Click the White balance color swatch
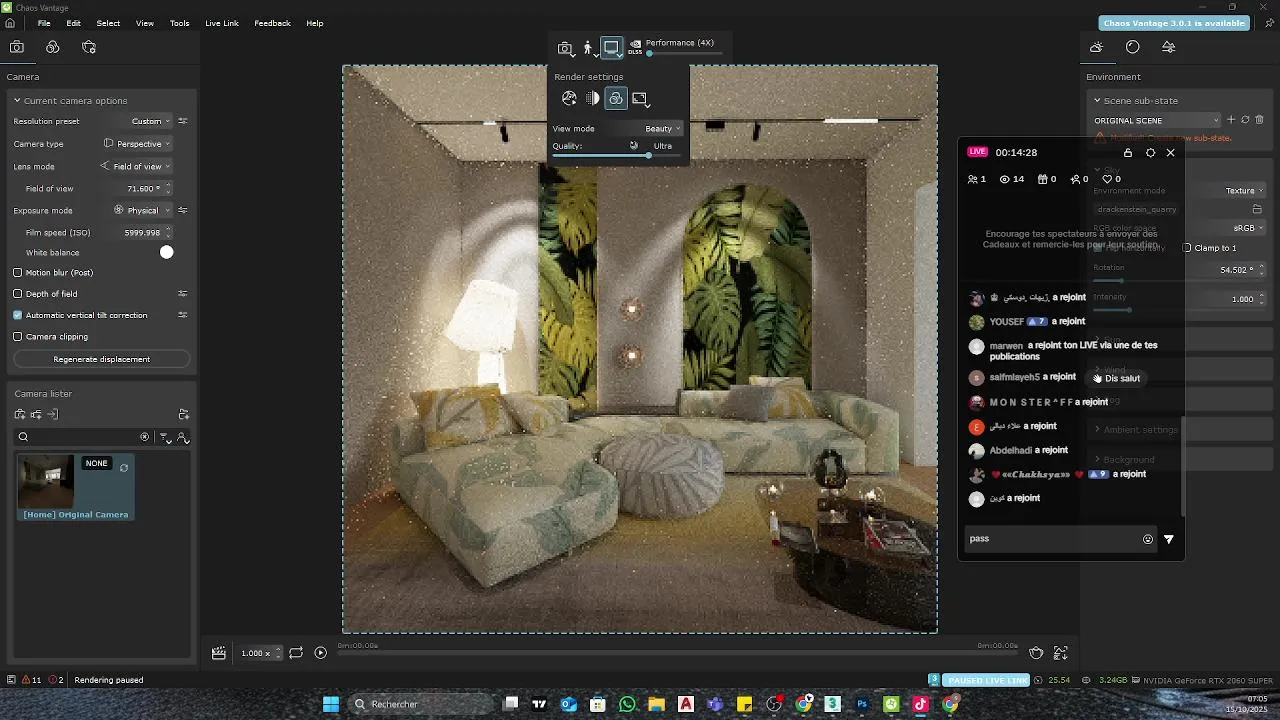The height and width of the screenshot is (720, 1280). (167, 252)
